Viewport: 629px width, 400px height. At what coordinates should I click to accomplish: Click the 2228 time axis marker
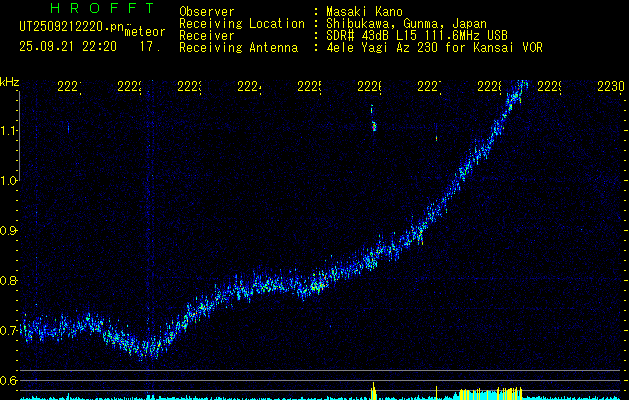point(490,87)
